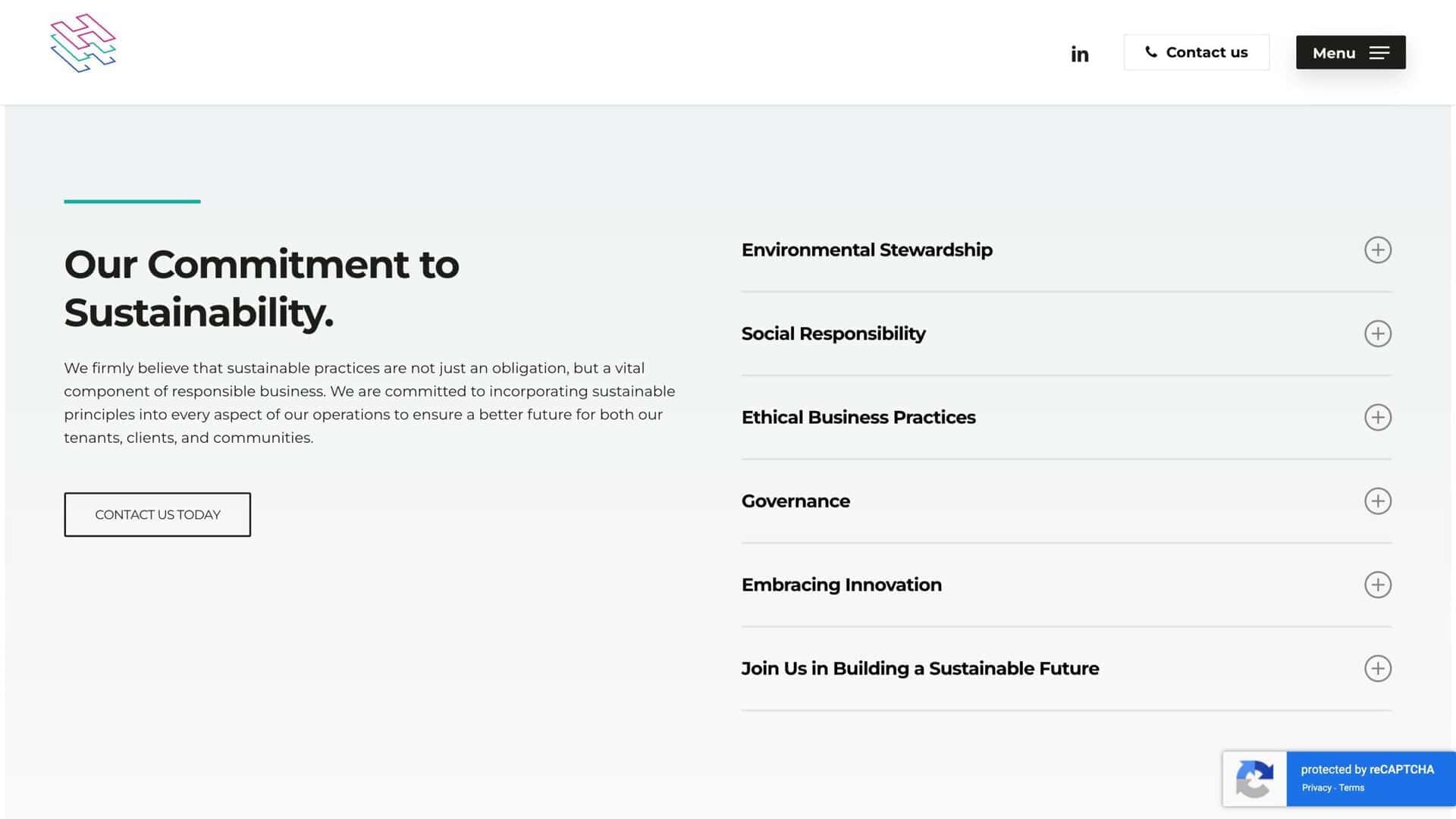
Task: Click the plus icon for Embracing Innovation
Action: [x=1377, y=585]
